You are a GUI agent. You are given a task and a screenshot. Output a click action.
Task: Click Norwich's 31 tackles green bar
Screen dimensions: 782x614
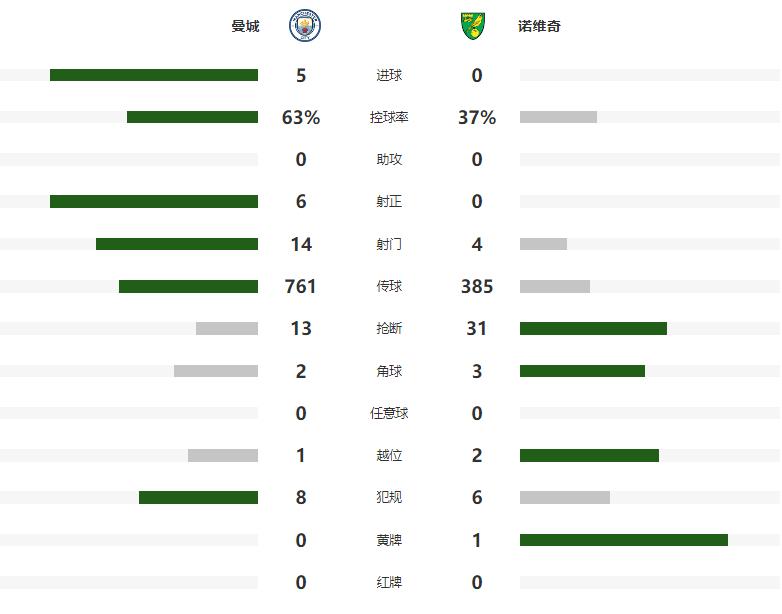tap(593, 328)
